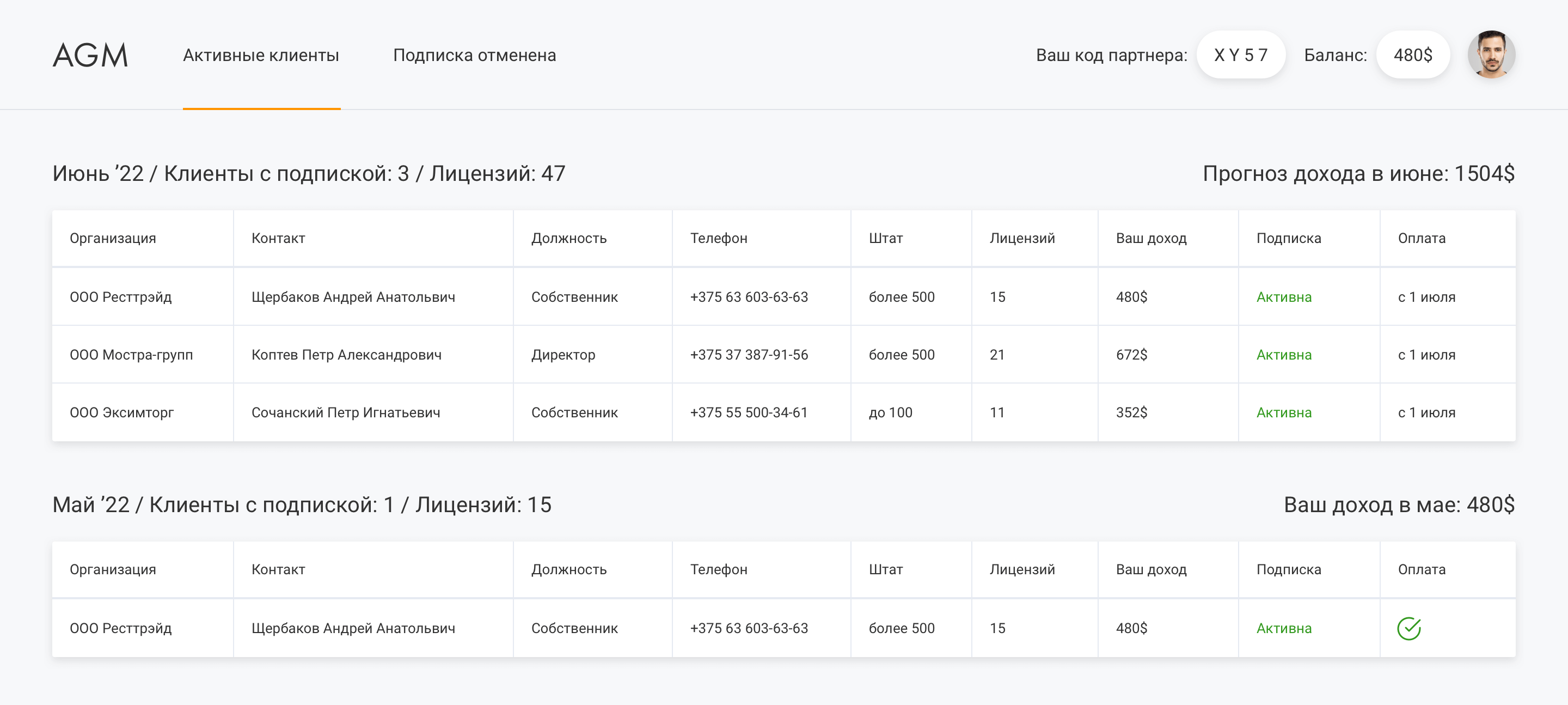Click Оплата column header in June table

(1422, 238)
